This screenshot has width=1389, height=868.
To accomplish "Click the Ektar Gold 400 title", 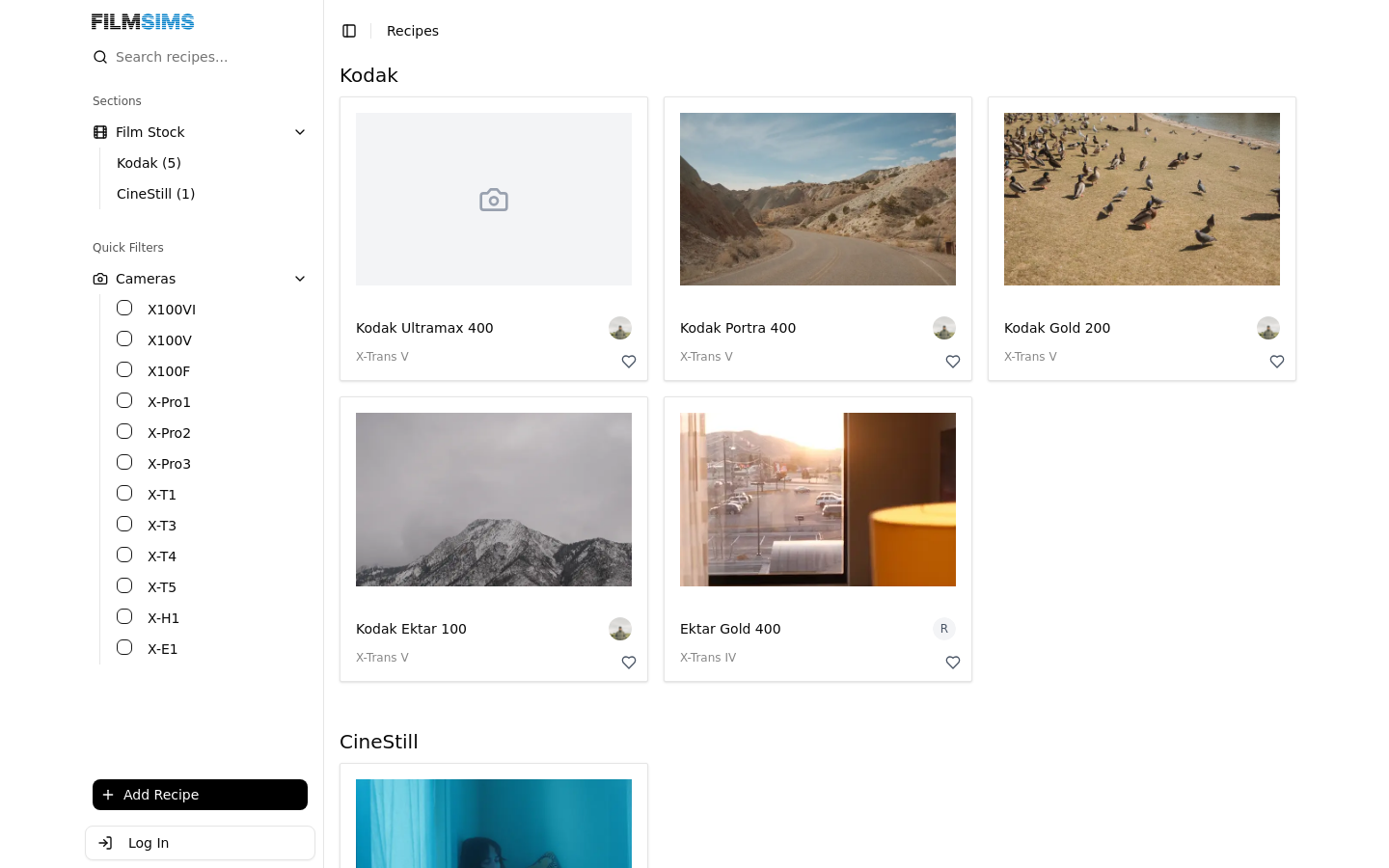I will coord(730,629).
